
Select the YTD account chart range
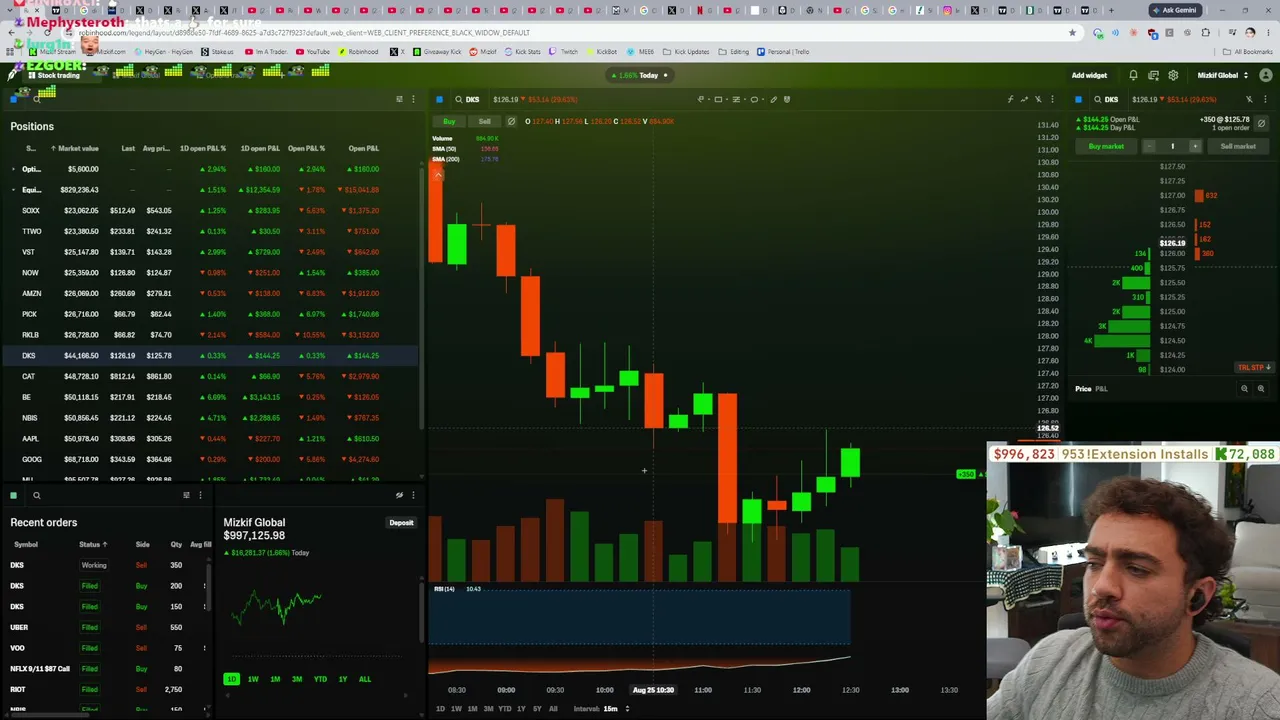click(x=320, y=680)
